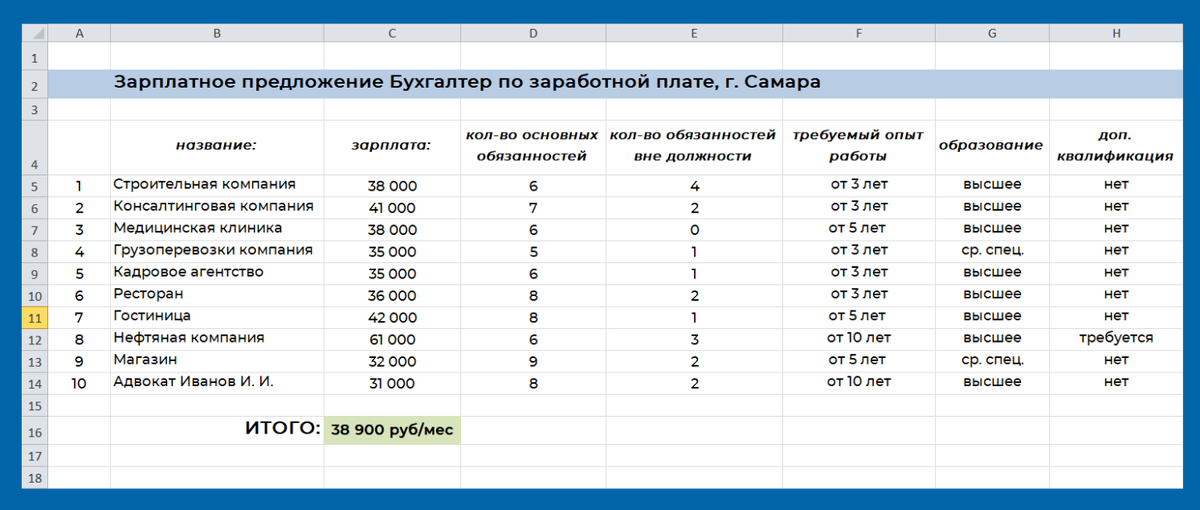Click the salary value 61 000

point(392,340)
